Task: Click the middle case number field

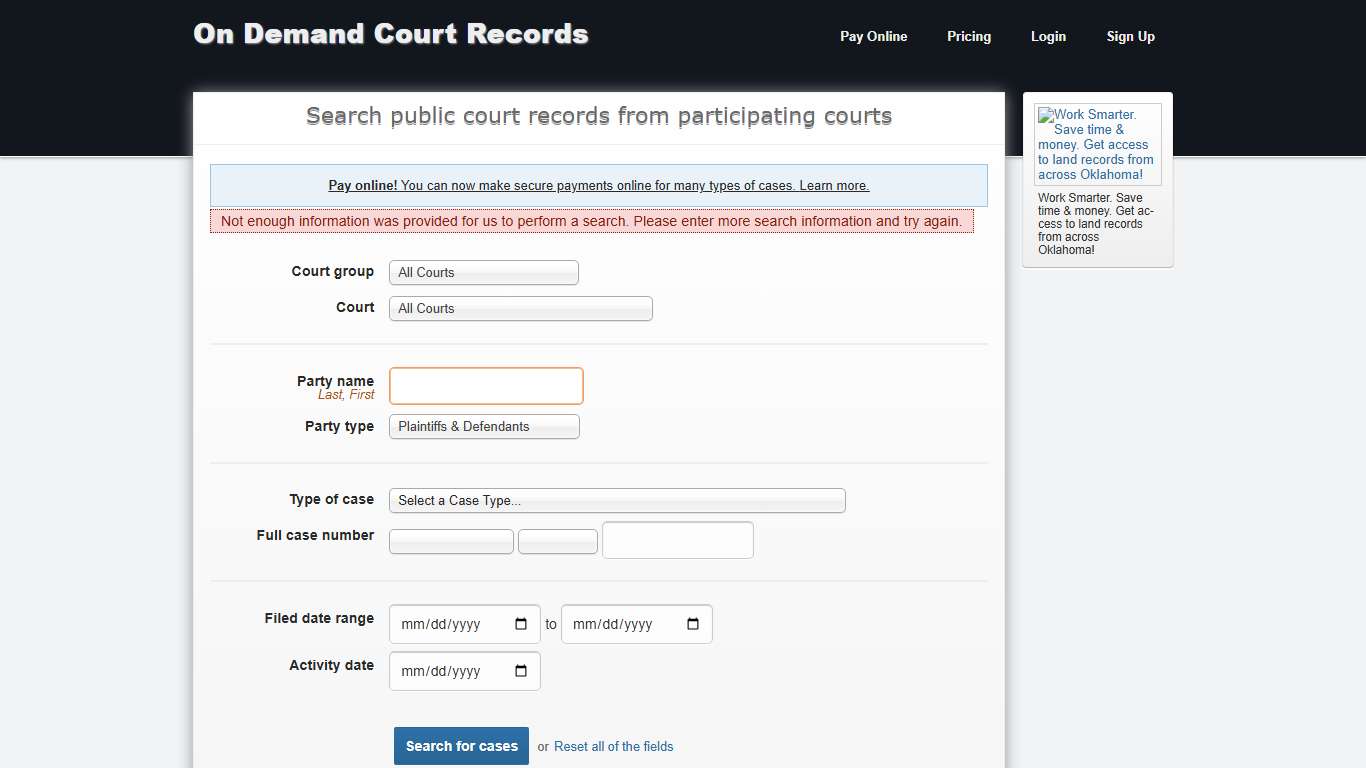Action: [557, 541]
